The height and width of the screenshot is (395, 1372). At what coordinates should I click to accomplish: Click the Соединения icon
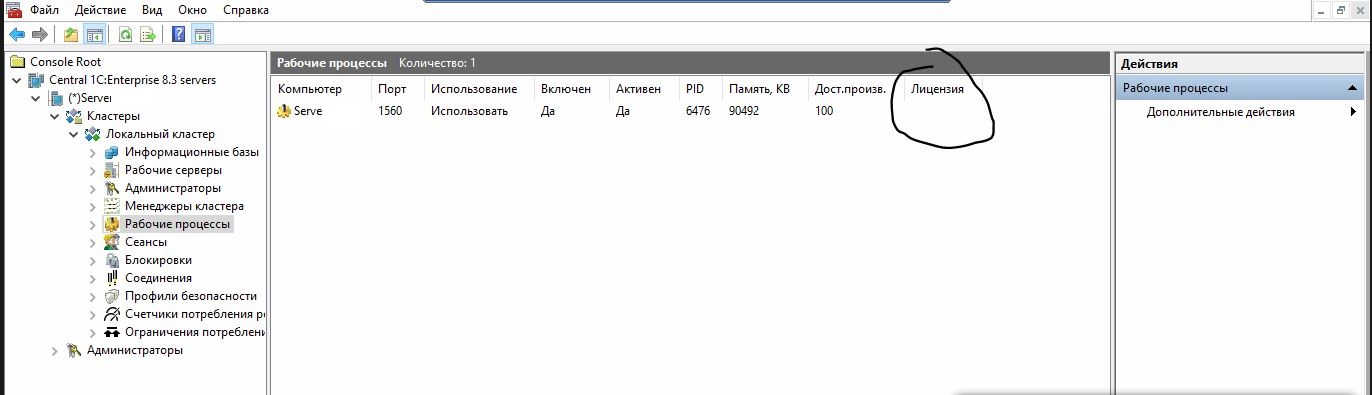112,278
